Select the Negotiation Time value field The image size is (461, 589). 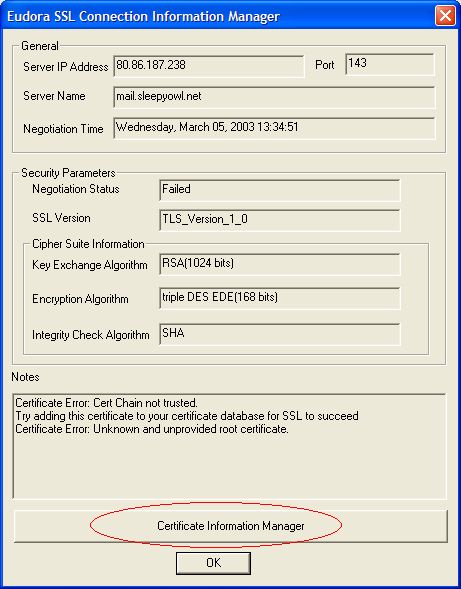pyautogui.click(x=274, y=128)
